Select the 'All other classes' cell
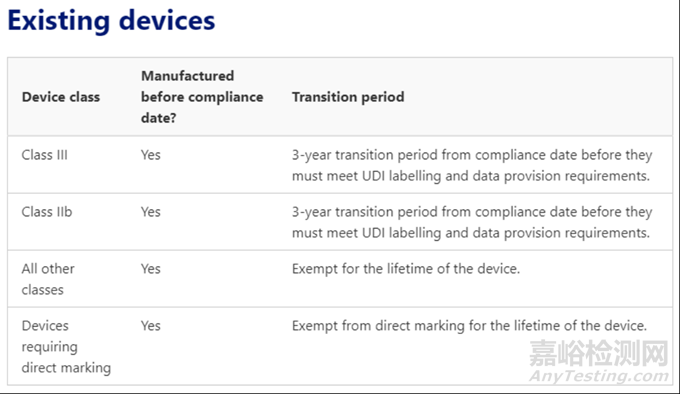 48,279
